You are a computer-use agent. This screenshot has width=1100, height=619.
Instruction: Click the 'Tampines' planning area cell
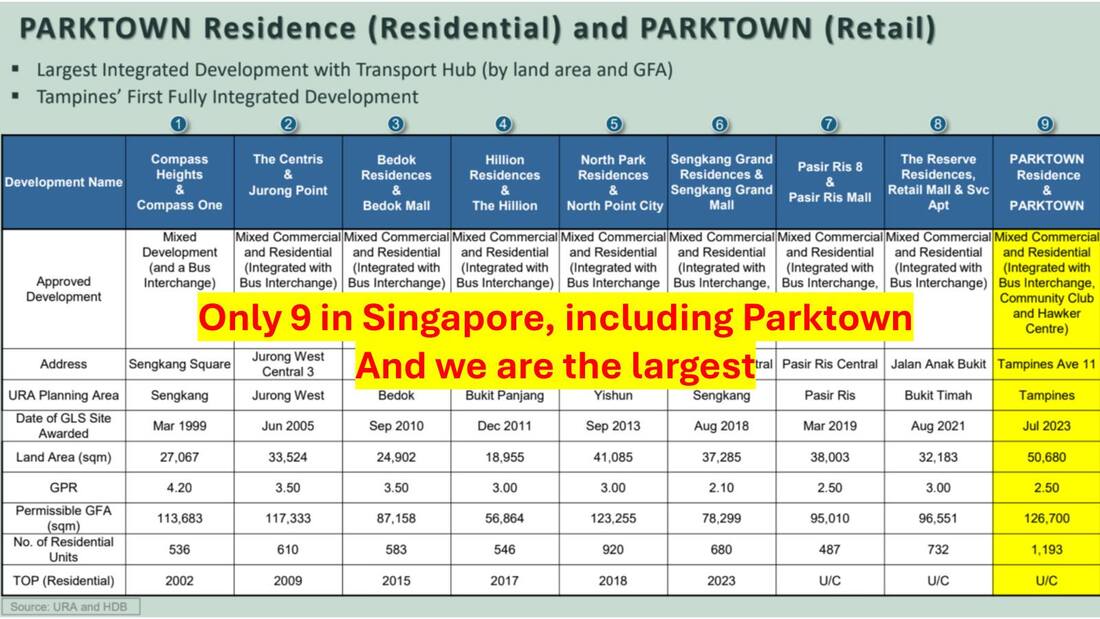pos(1047,395)
